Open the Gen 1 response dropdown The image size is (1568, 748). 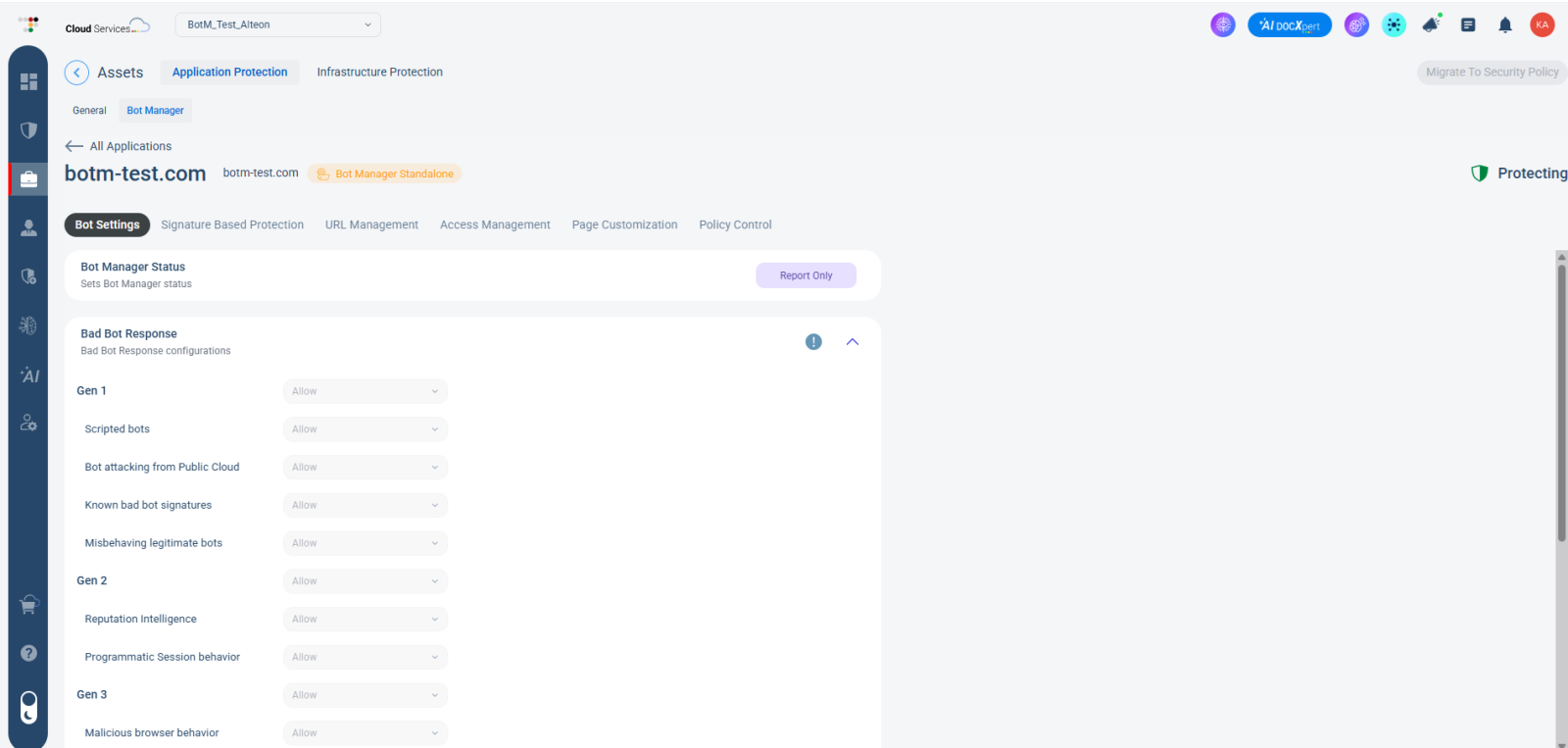(x=366, y=391)
